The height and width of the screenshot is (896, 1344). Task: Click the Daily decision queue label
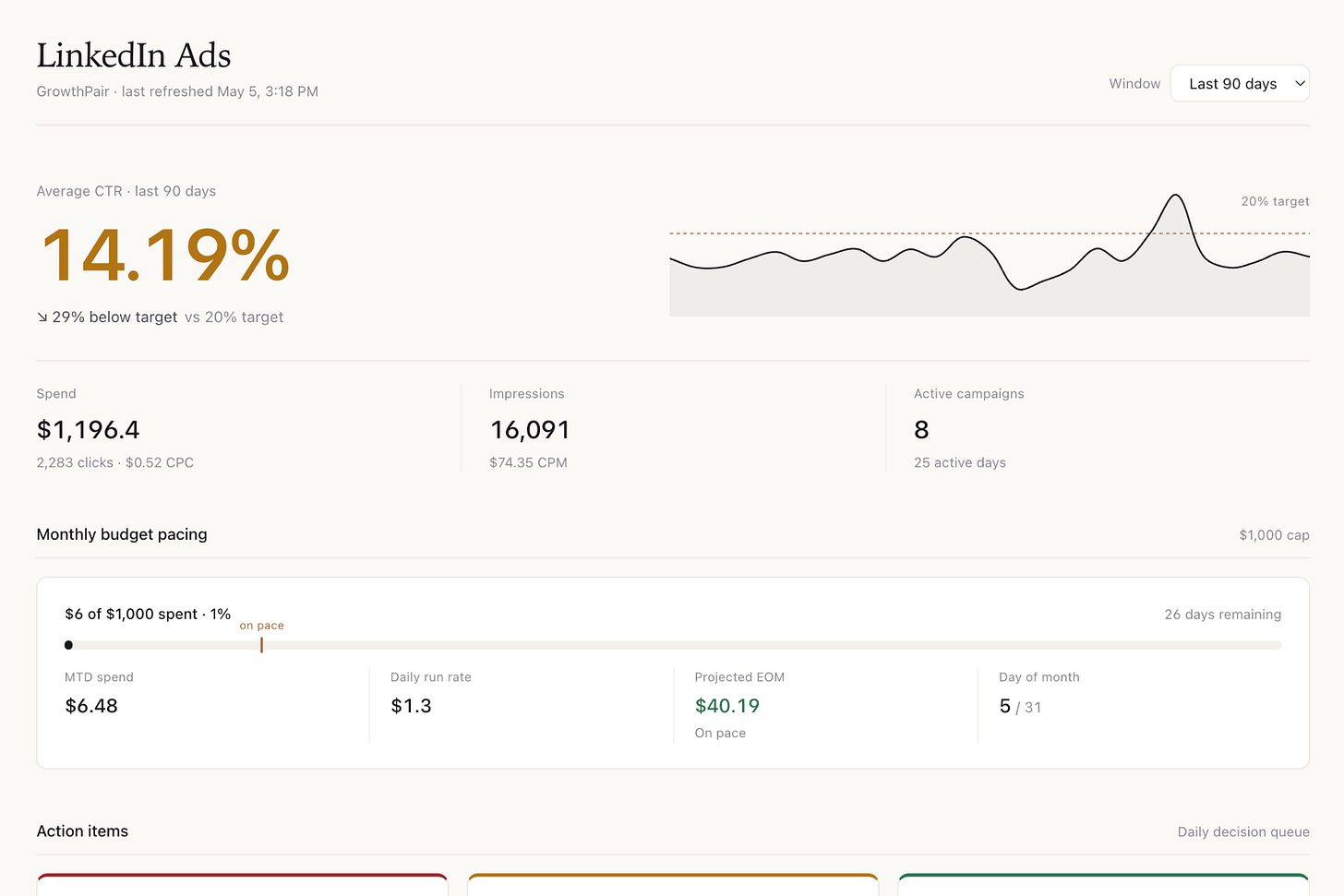1243,832
